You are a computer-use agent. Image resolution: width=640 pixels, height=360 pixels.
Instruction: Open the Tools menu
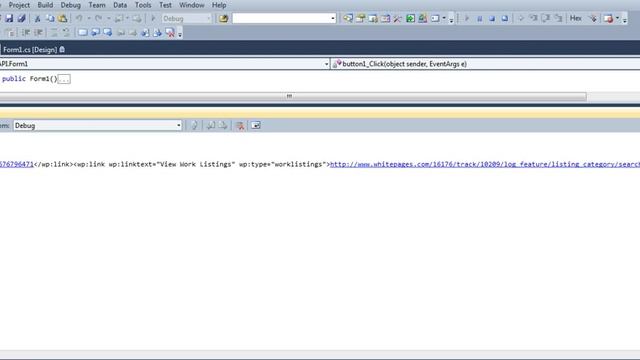(x=143, y=5)
